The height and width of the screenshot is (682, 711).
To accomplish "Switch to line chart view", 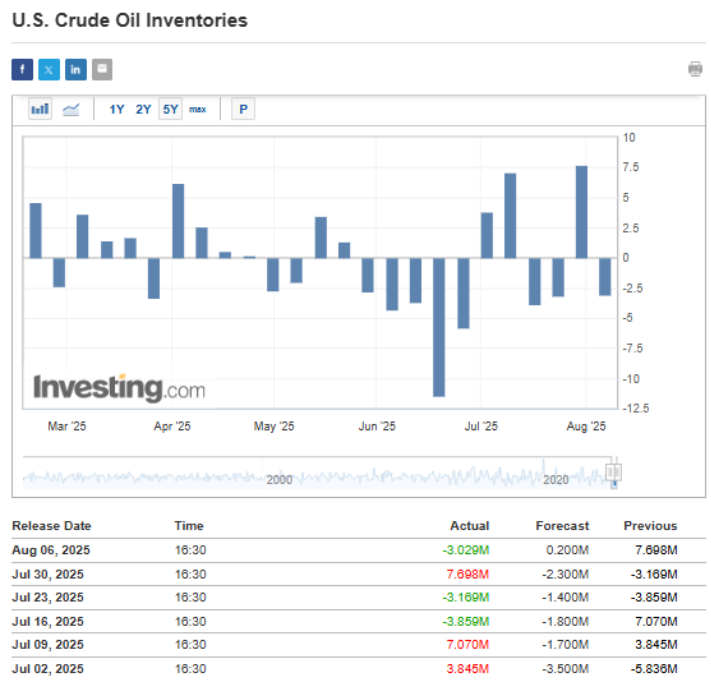I will tap(71, 109).
